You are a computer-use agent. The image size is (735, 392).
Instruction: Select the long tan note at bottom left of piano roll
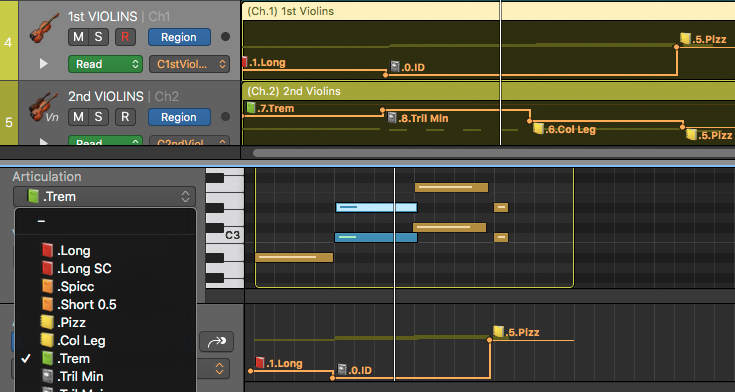coord(294,257)
